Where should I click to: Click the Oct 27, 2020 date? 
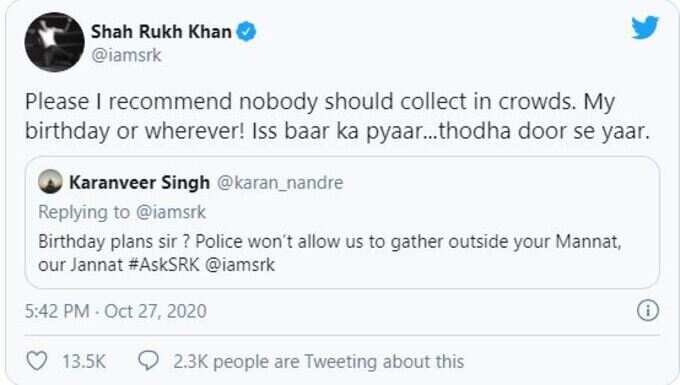pos(155,311)
